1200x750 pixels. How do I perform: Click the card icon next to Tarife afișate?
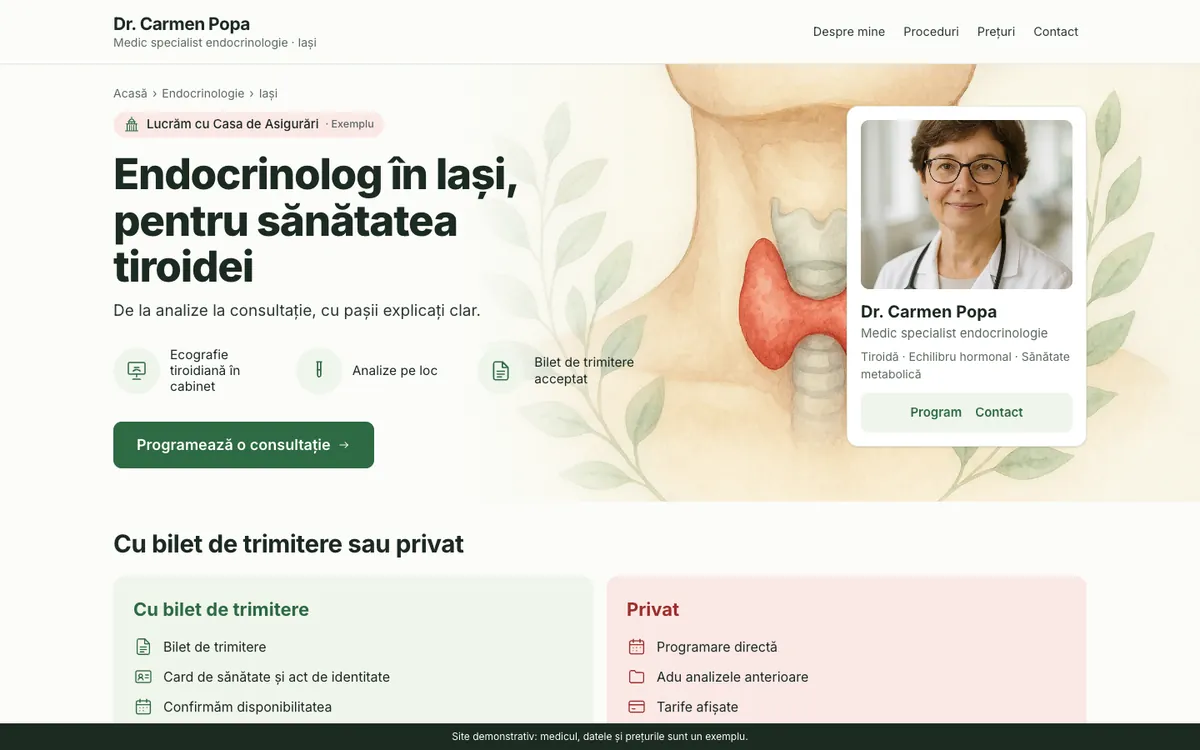click(637, 707)
